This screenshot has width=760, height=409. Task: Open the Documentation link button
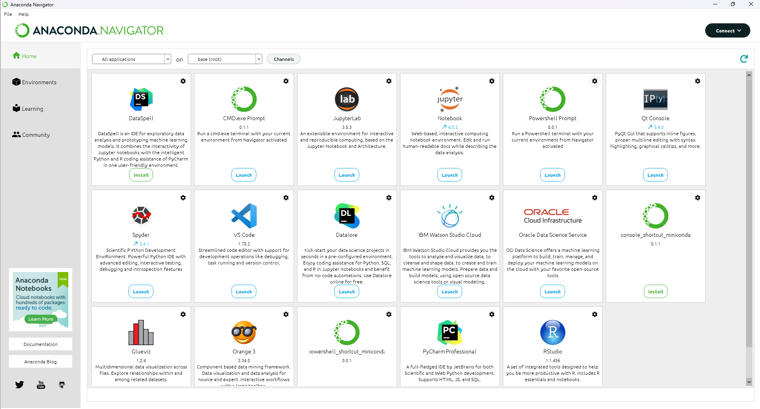pos(41,344)
